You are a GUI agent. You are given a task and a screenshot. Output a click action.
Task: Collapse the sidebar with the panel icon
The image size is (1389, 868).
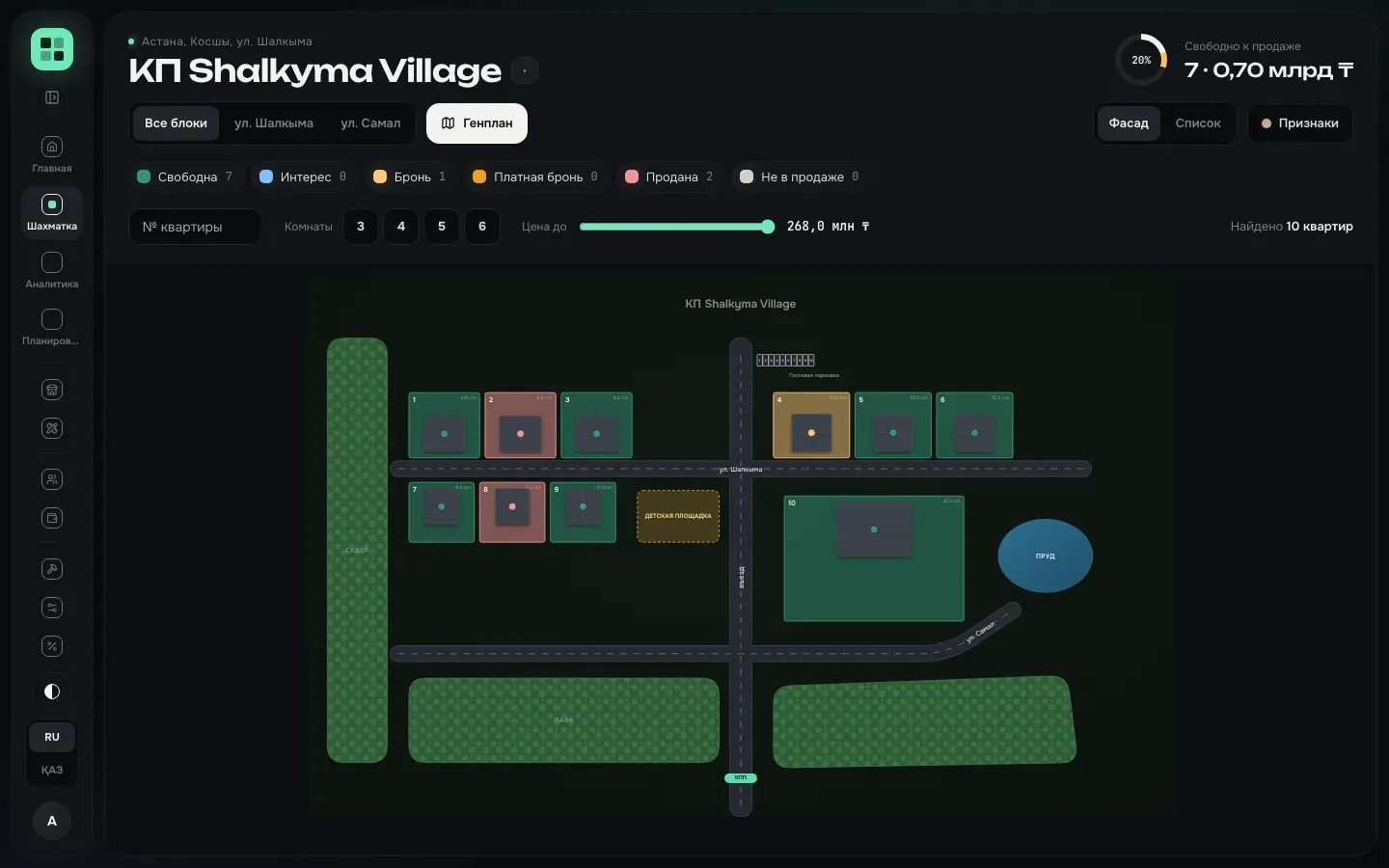(x=52, y=97)
